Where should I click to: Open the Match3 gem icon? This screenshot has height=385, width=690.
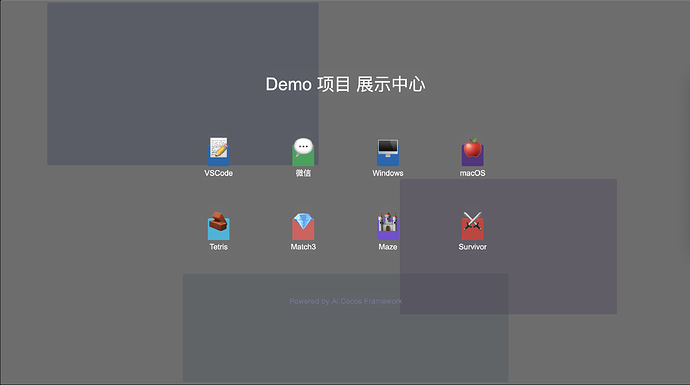click(x=303, y=226)
